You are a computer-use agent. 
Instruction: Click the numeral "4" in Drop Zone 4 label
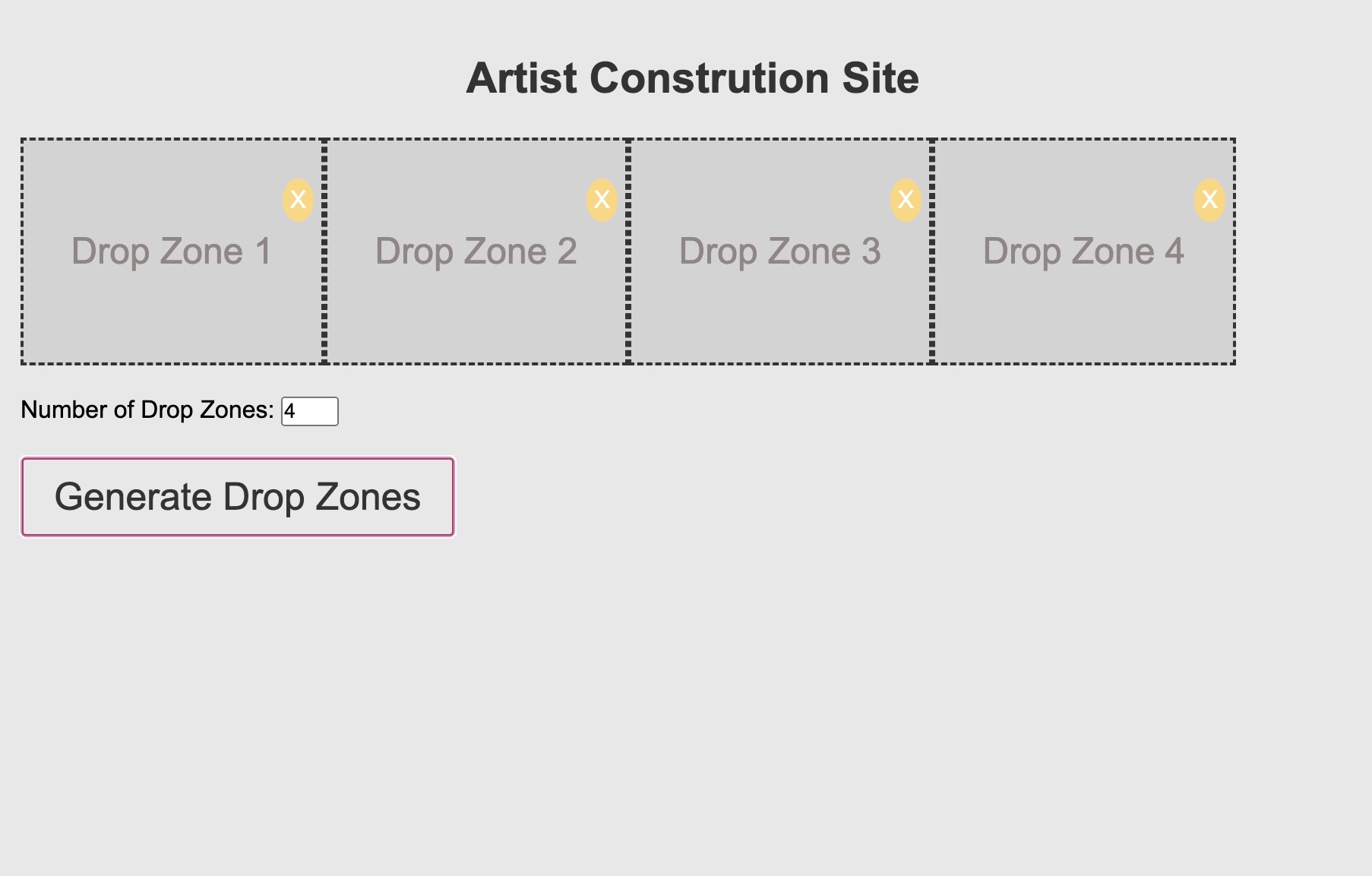pos(1174,251)
